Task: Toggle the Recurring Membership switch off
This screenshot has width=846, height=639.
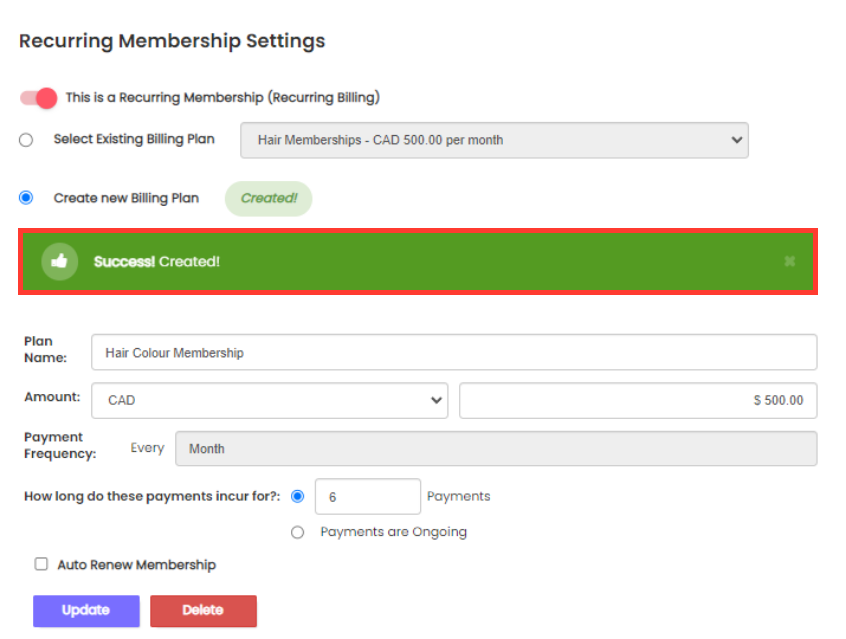Action: 39,98
